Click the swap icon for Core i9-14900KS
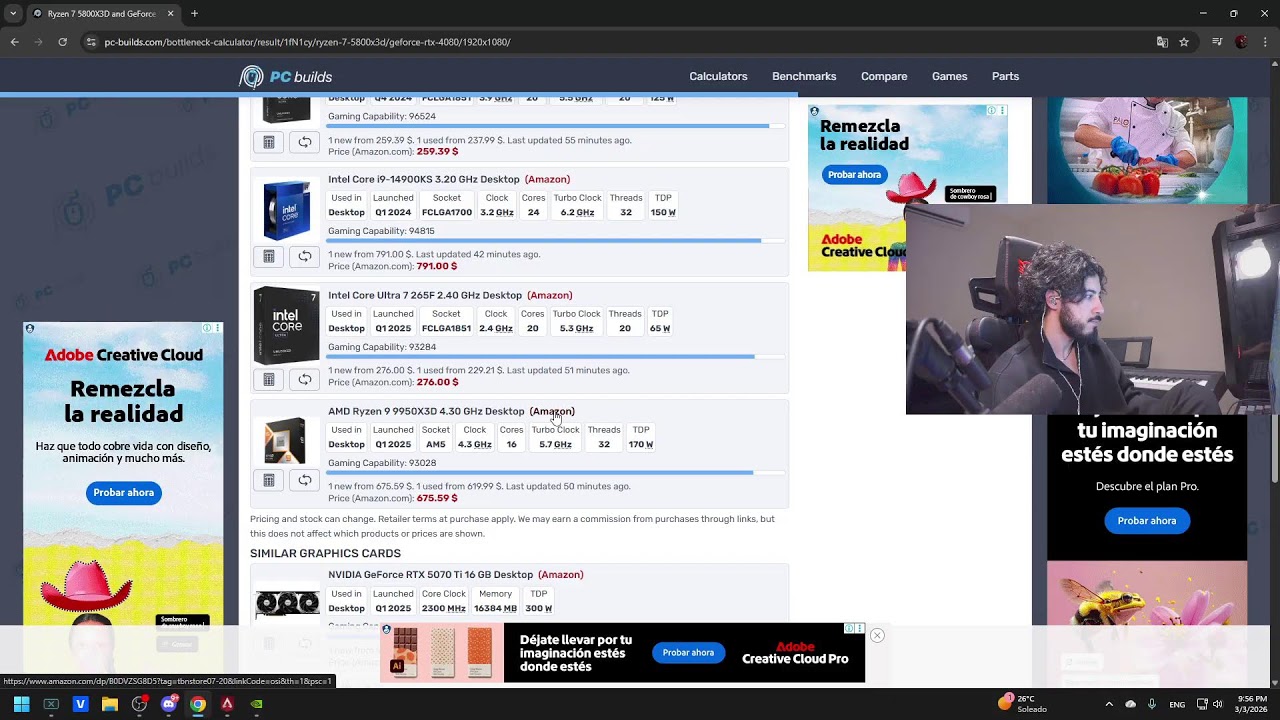This screenshot has width=1280, height=720. (x=305, y=257)
